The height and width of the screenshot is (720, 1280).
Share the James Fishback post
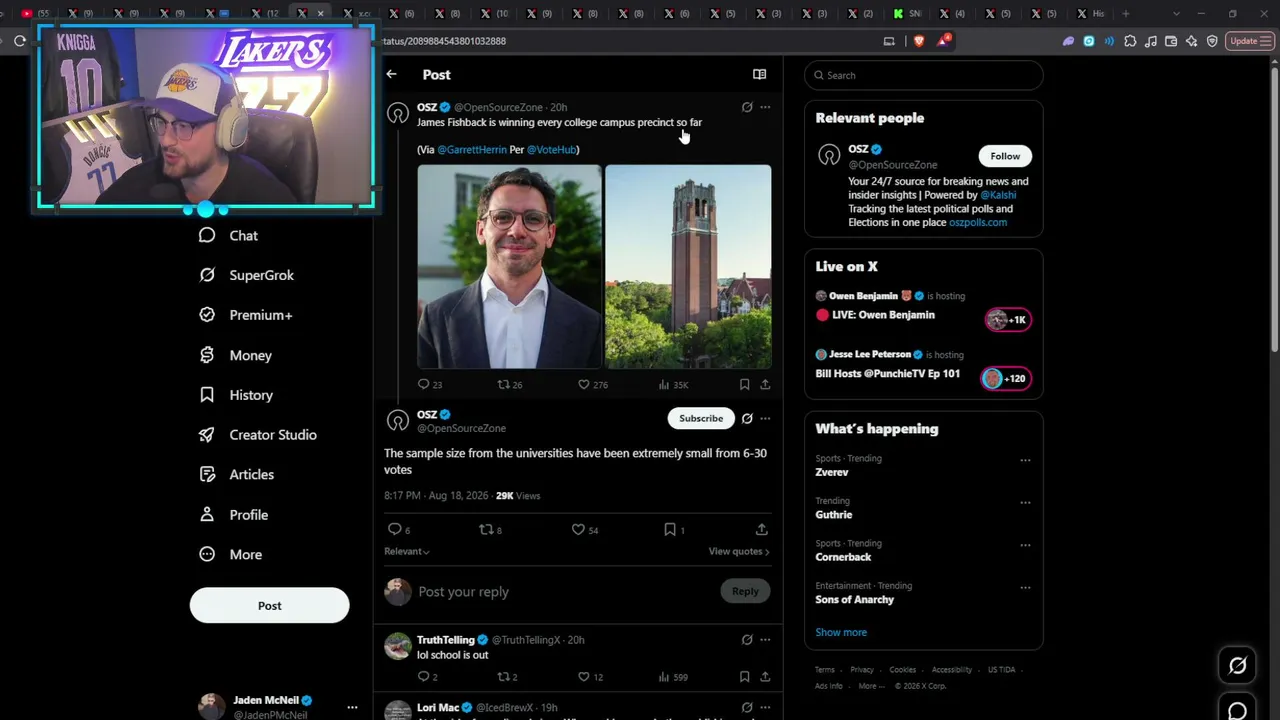tap(765, 384)
